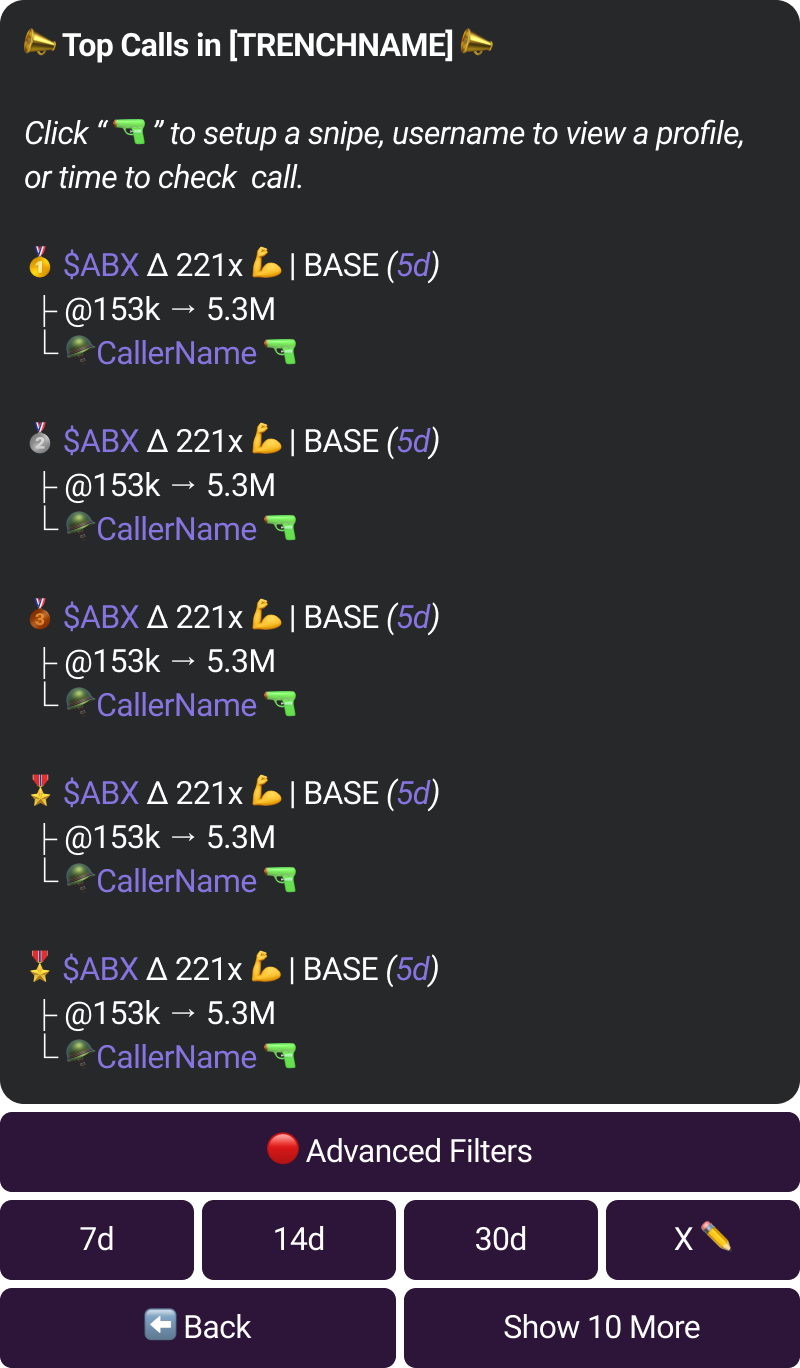Open the $ABX link on the fourth ranked call
Screen dimensions: 800x1368
(x=101, y=793)
